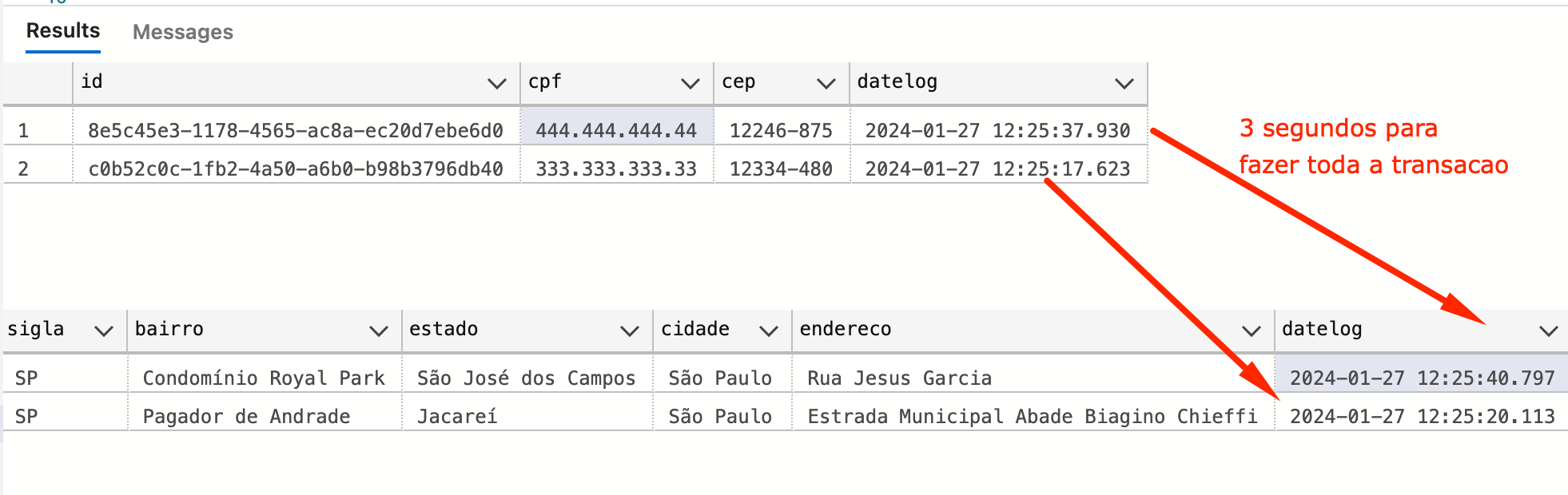Select the cell with cpf 444.444.444.44
The height and width of the screenshot is (495, 1568).
[616, 130]
